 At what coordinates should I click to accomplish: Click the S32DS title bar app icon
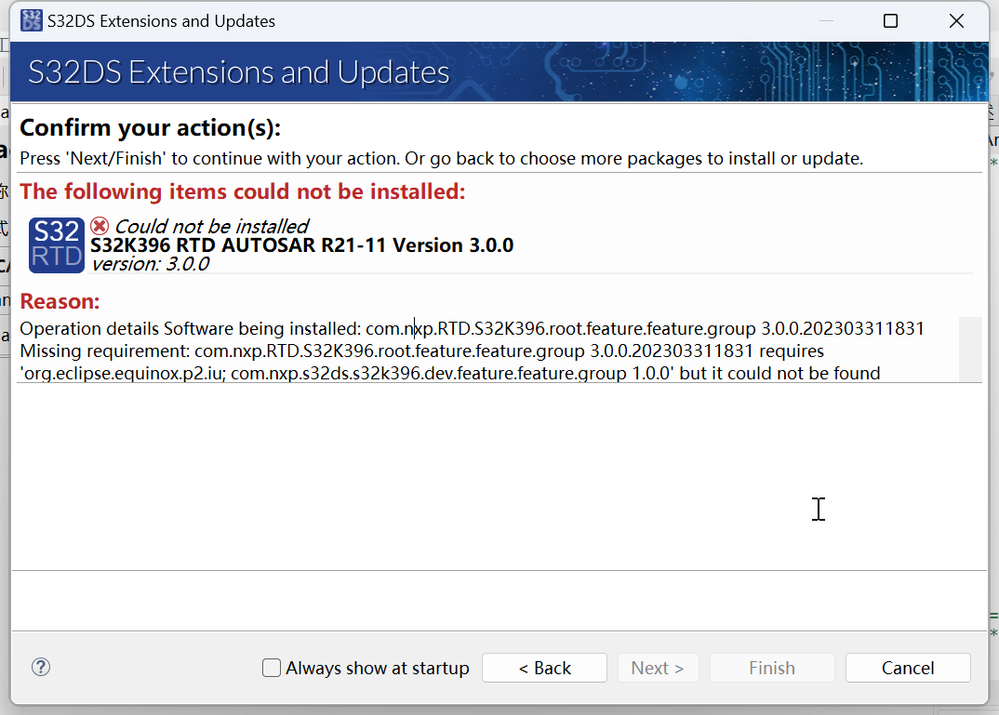[31, 20]
